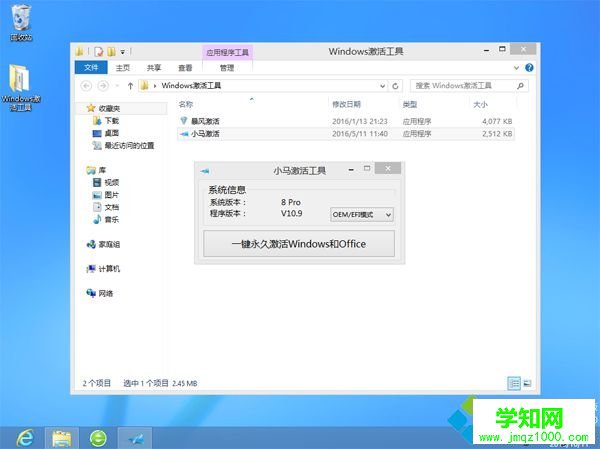Click the 2,512 KB size cell
Image resolution: width=600 pixels, height=449 pixels.
point(497,134)
